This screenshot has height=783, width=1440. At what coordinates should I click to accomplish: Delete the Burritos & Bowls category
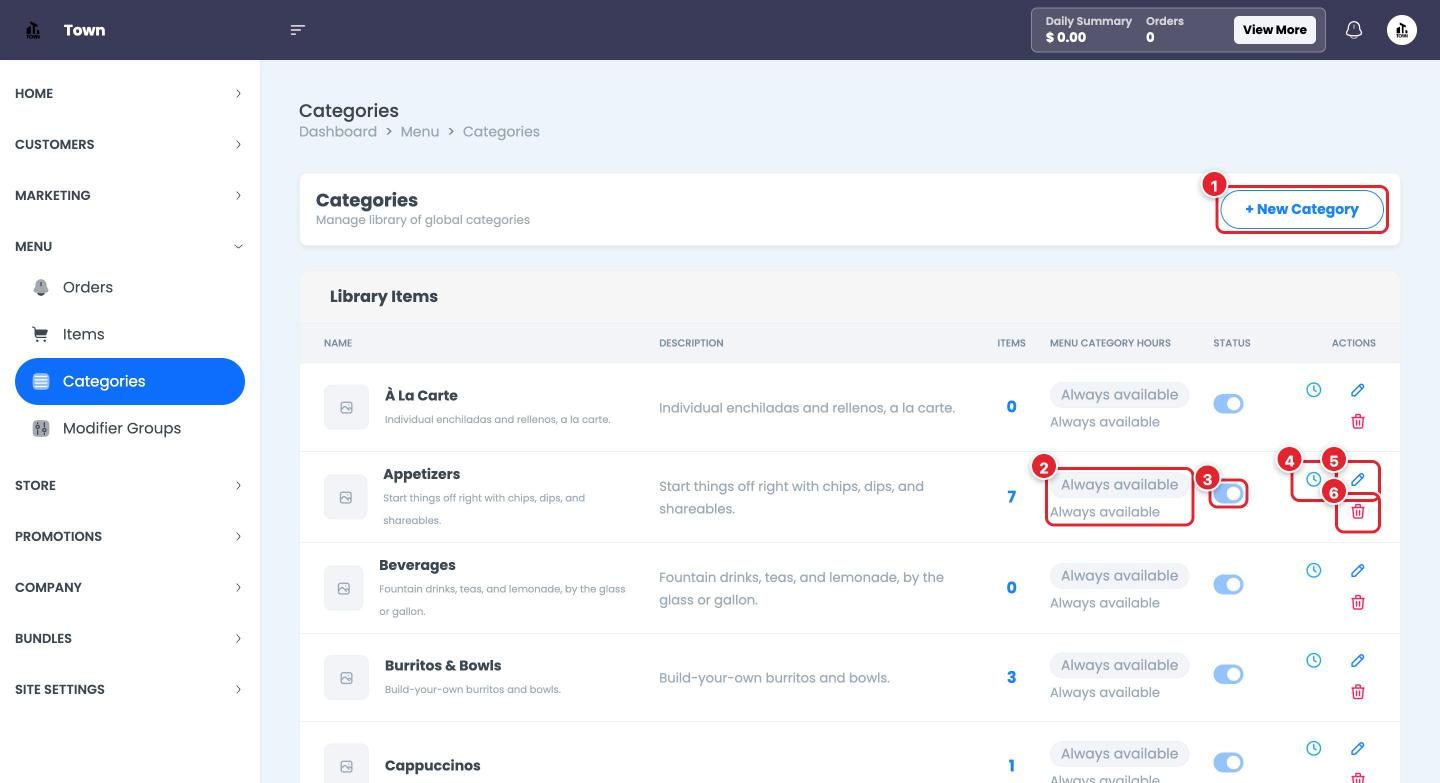point(1358,691)
